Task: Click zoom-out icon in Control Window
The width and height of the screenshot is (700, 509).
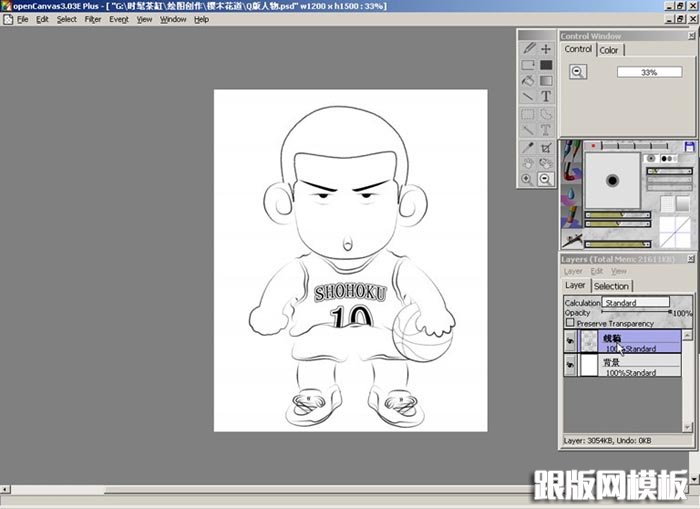Action: [x=578, y=72]
